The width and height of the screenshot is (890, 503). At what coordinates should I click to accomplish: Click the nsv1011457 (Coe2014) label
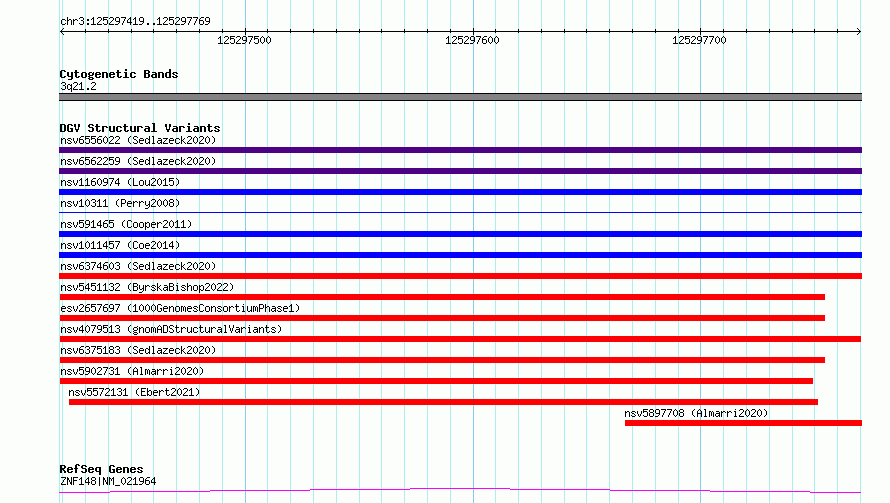[x=120, y=245]
